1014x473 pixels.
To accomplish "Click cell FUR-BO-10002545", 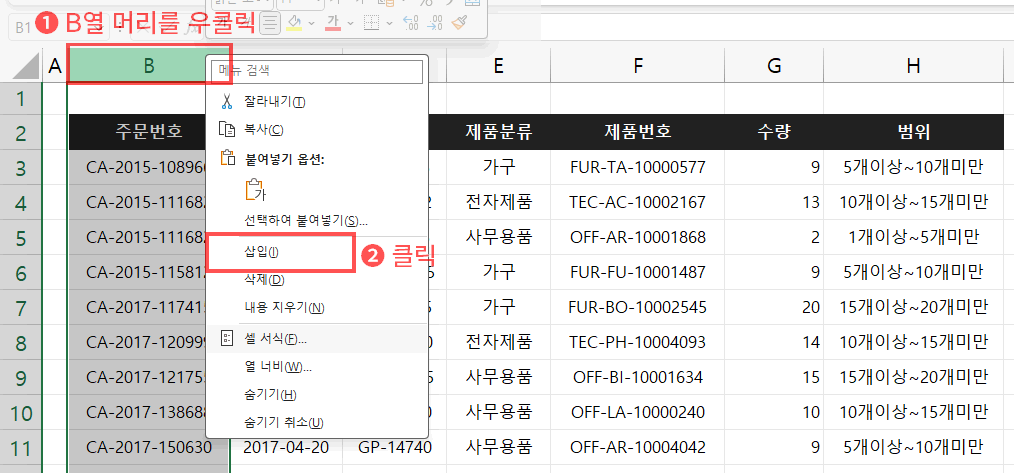I will (638, 307).
